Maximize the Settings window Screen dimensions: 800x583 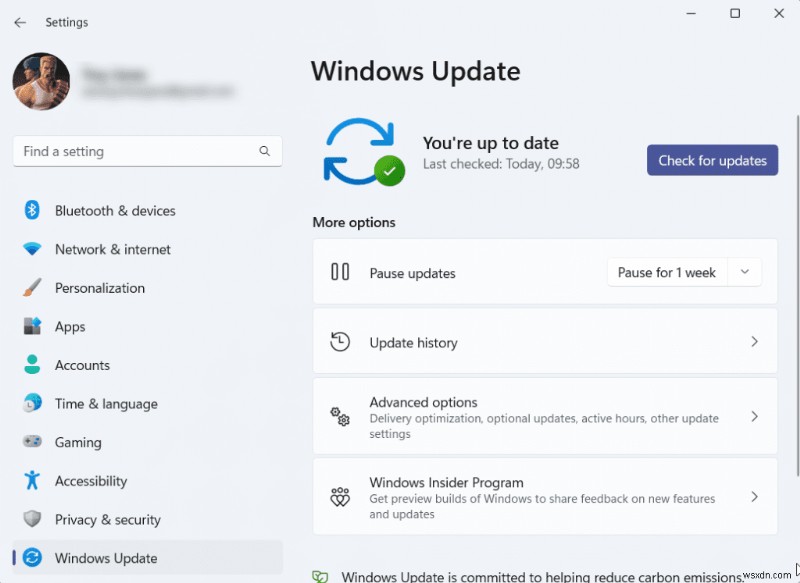(735, 13)
